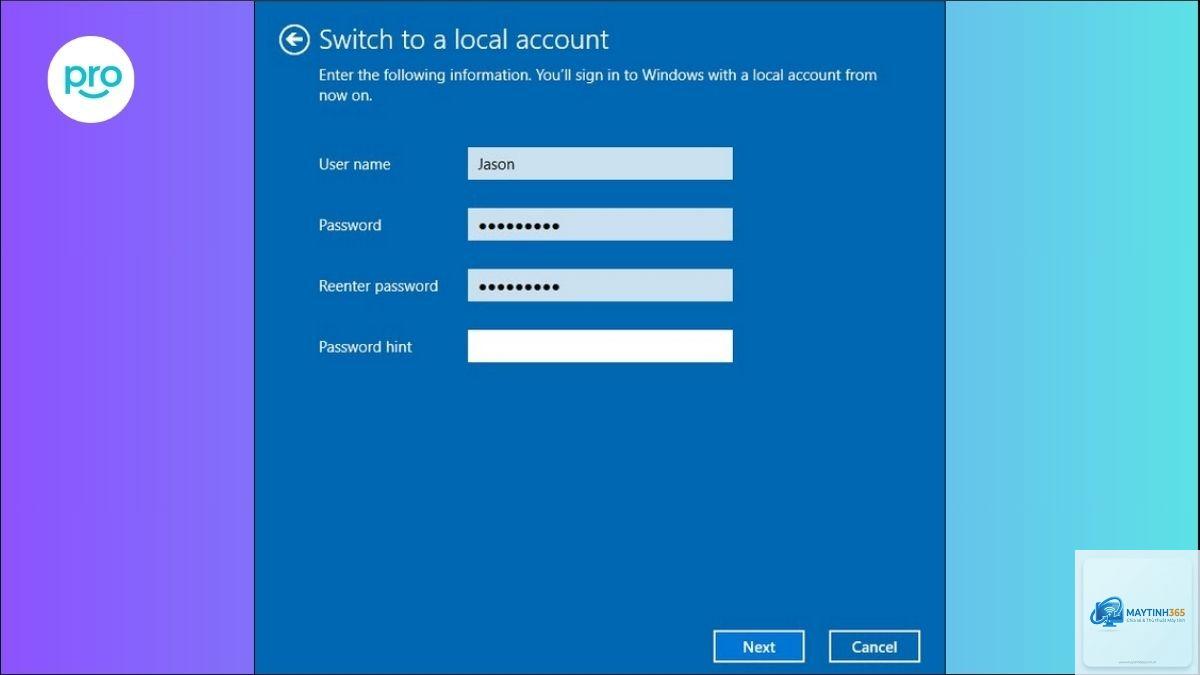Focus the Password input field
This screenshot has width=1200, height=675.
(x=600, y=225)
